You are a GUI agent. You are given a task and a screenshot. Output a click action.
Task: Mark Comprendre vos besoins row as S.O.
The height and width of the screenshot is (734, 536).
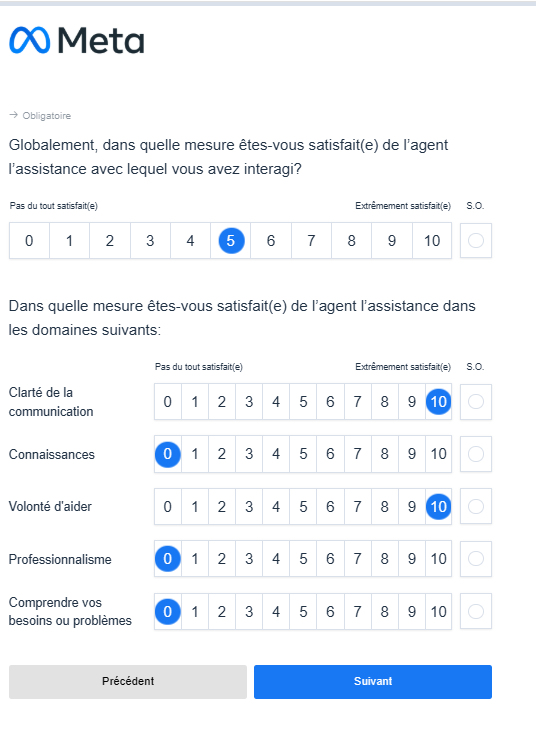pyautogui.click(x=476, y=611)
